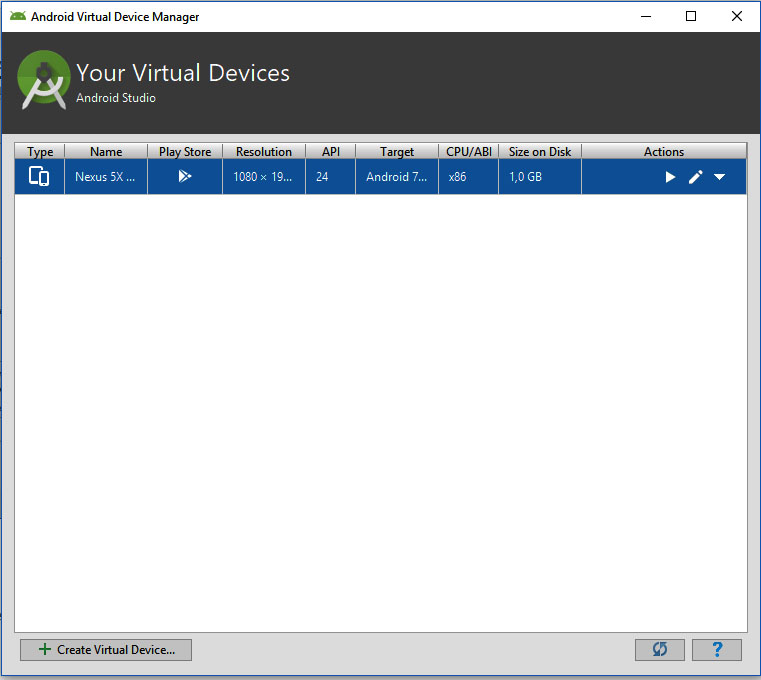Sort by CPU/ABI column header
This screenshot has width=761, height=680.
[468, 152]
